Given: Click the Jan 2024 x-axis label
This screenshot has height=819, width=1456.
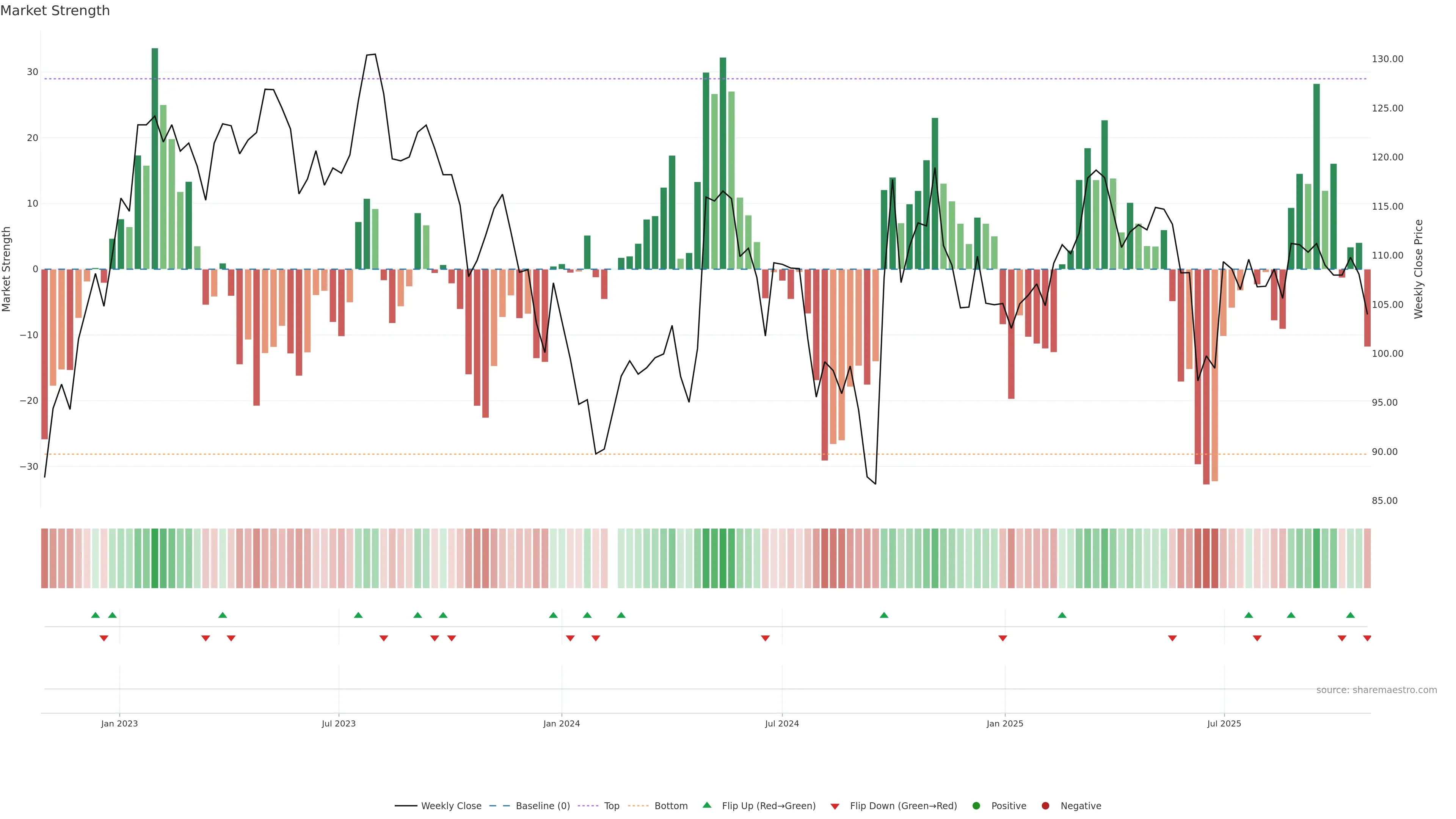Looking at the screenshot, I should 561,723.
